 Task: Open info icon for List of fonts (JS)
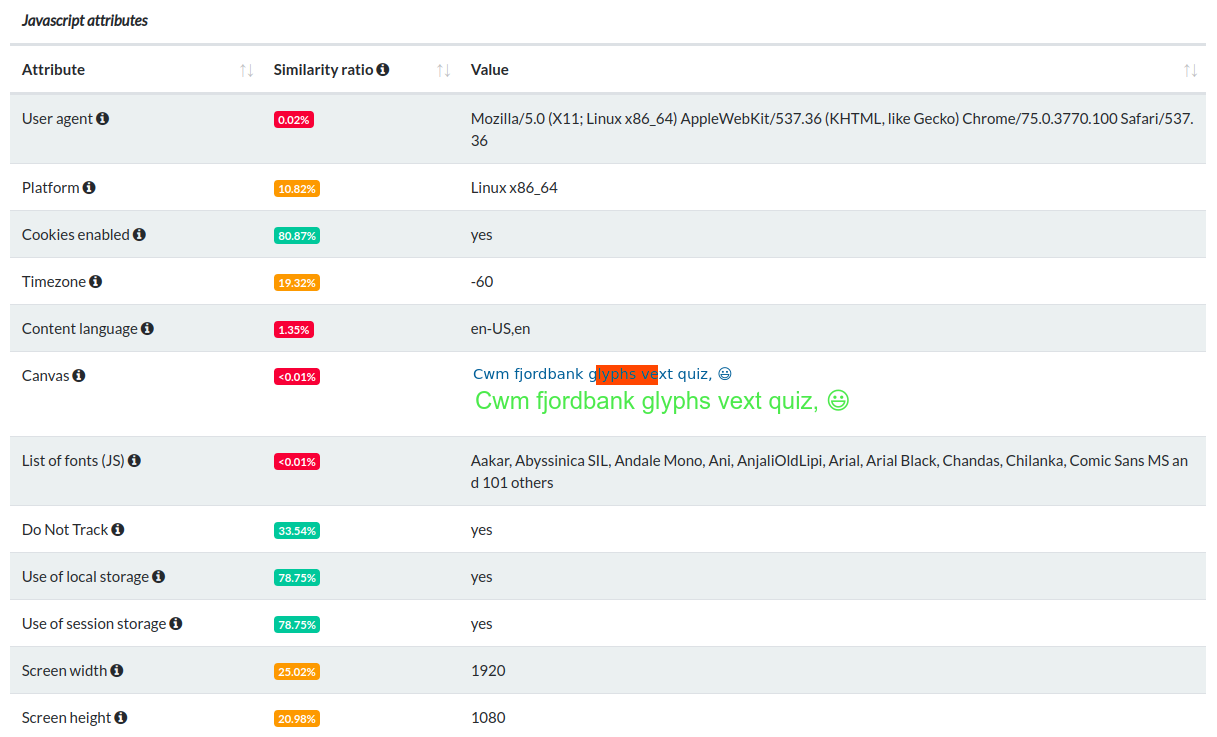[134, 460]
